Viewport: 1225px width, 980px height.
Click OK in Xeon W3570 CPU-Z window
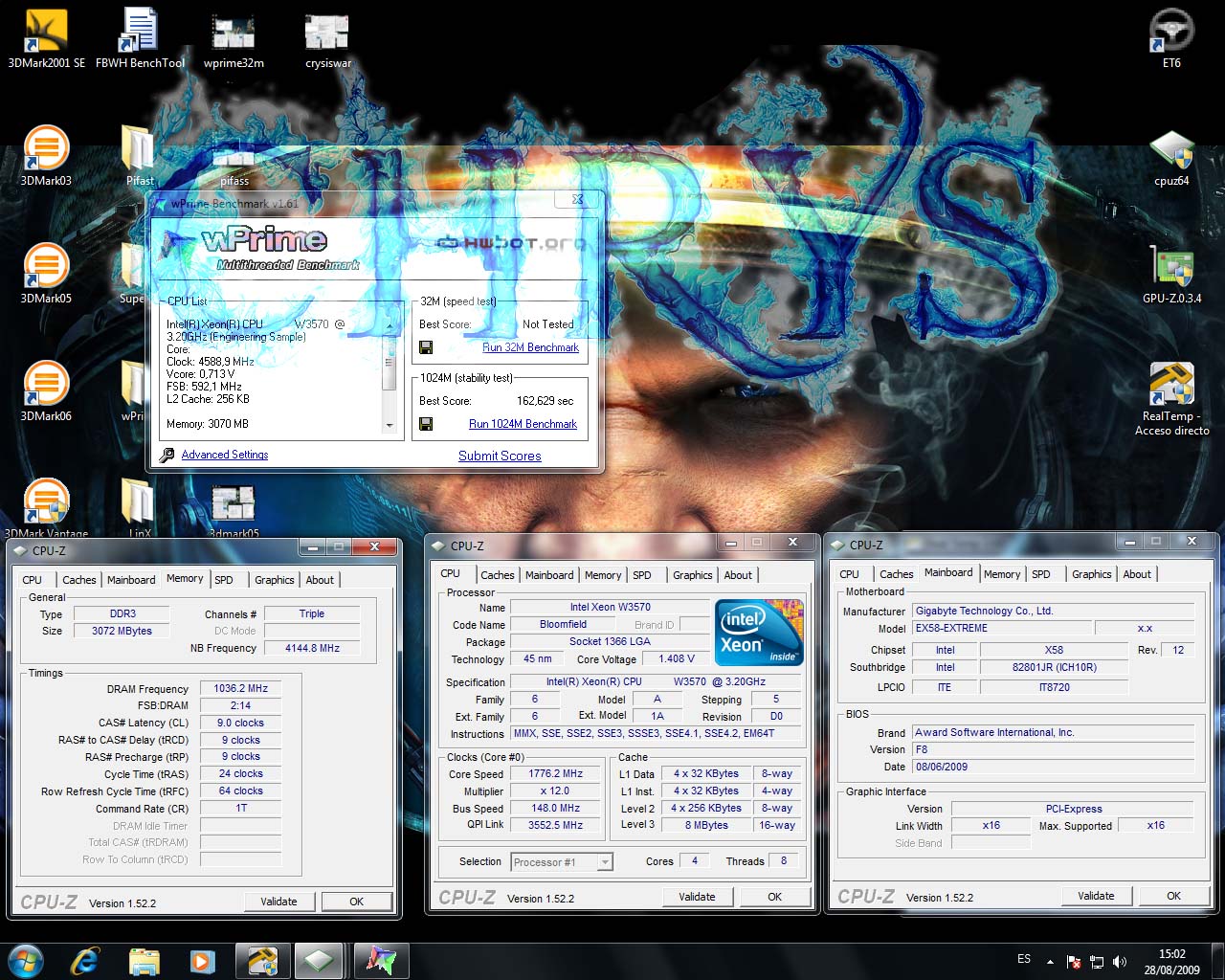[x=774, y=897]
